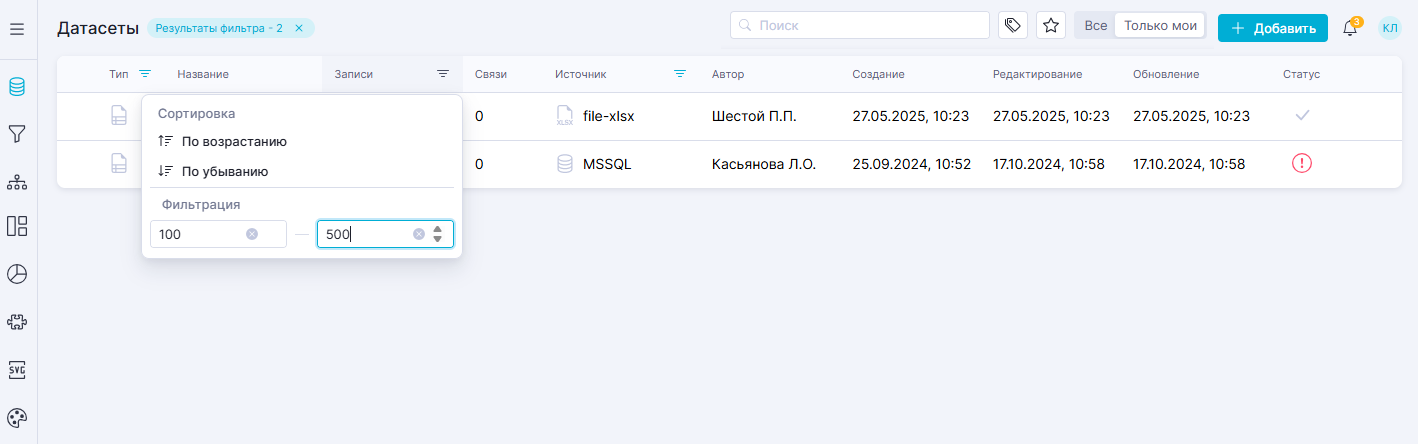The height and width of the screenshot is (444, 1418).
Task: Select "По убыванию" sort option
Action: click(224, 171)
